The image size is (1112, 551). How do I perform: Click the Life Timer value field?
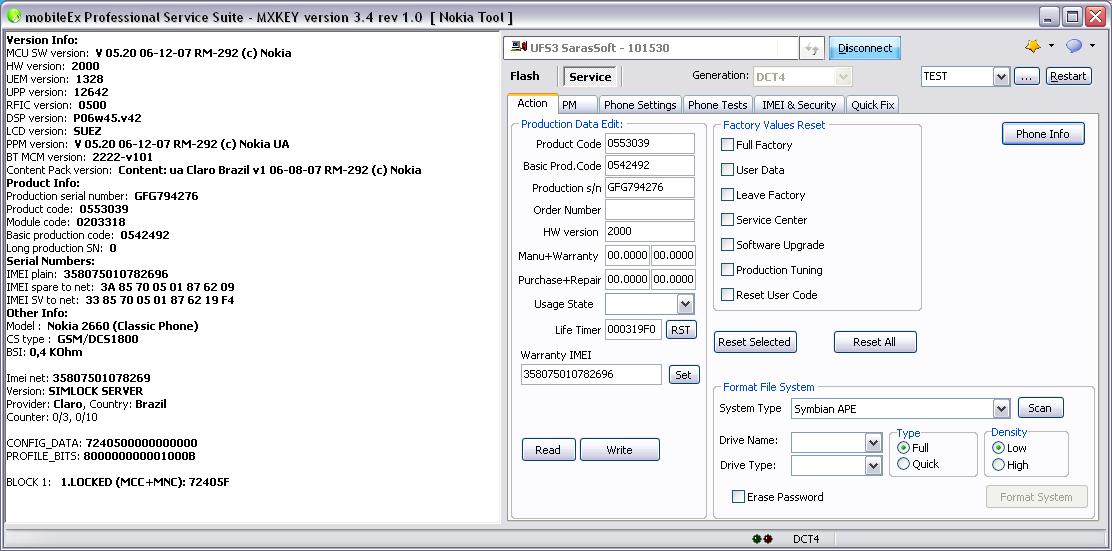point(633,330)
